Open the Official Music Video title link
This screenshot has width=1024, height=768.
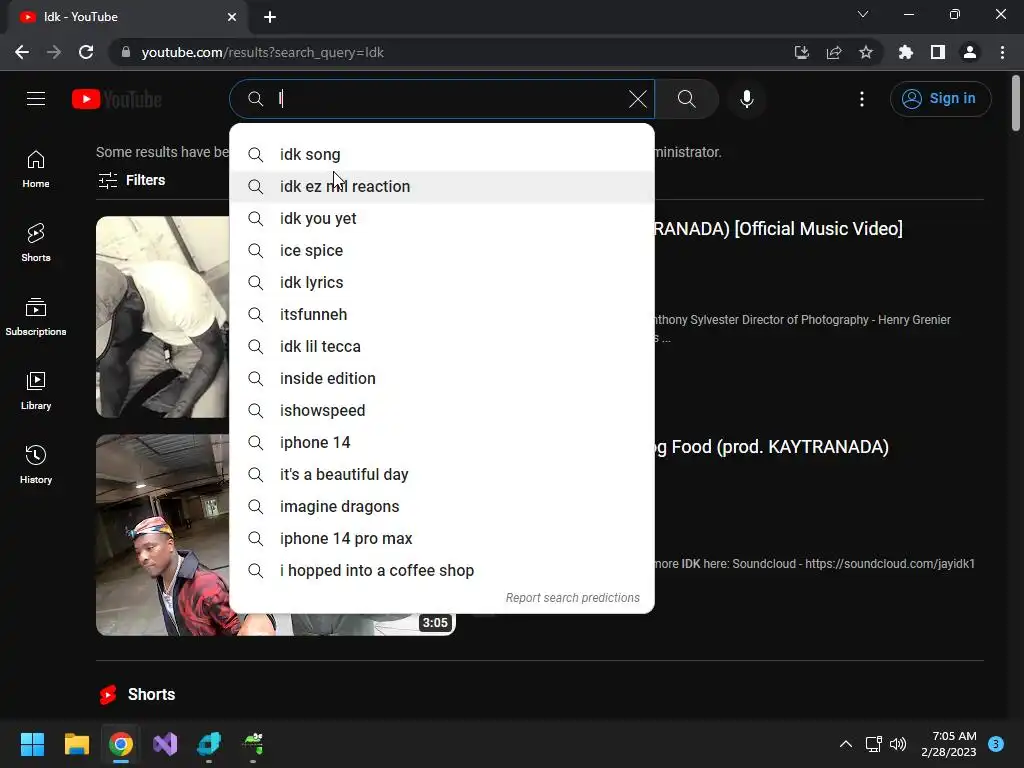[778, 229]
